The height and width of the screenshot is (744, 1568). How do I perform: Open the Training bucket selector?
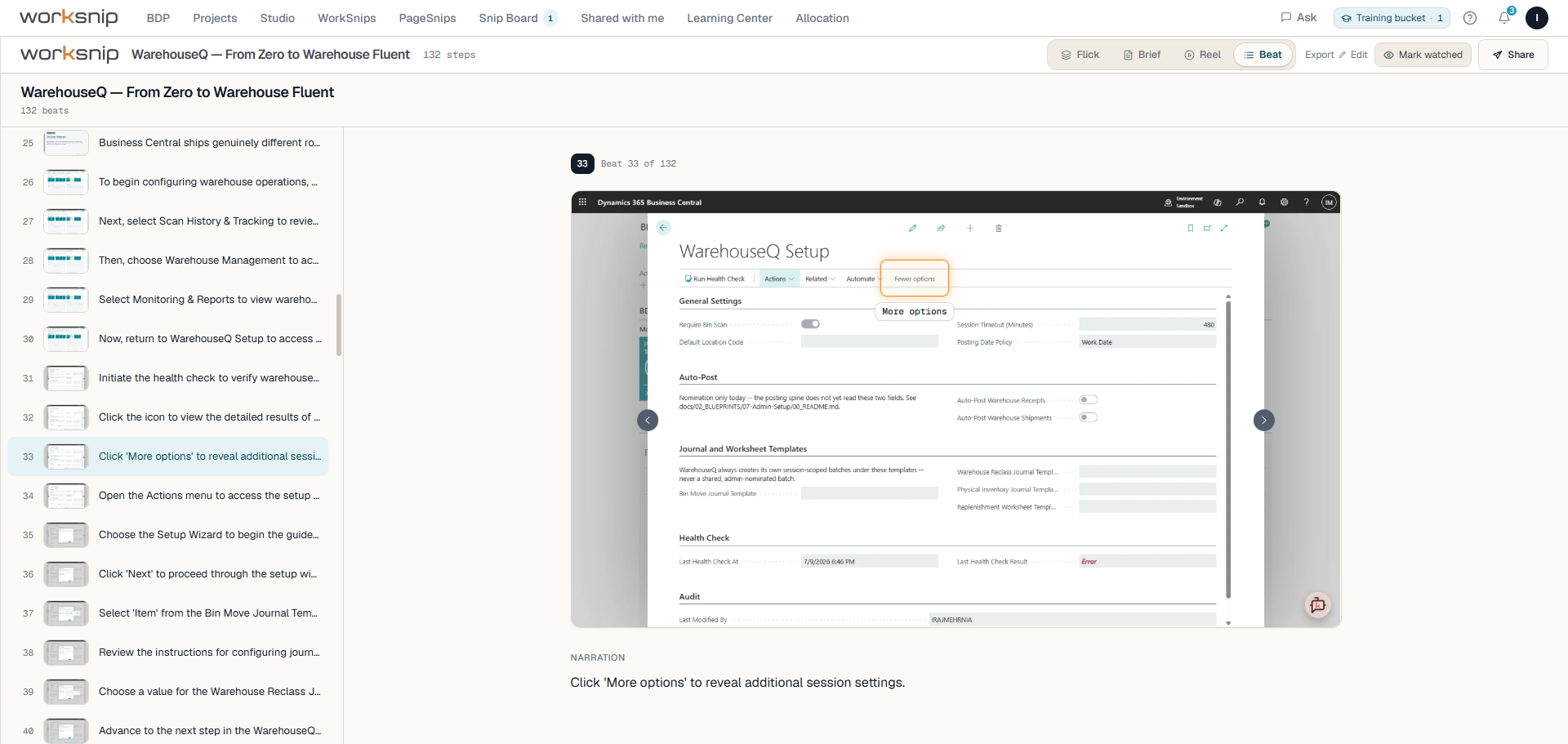click(1392, 18)
